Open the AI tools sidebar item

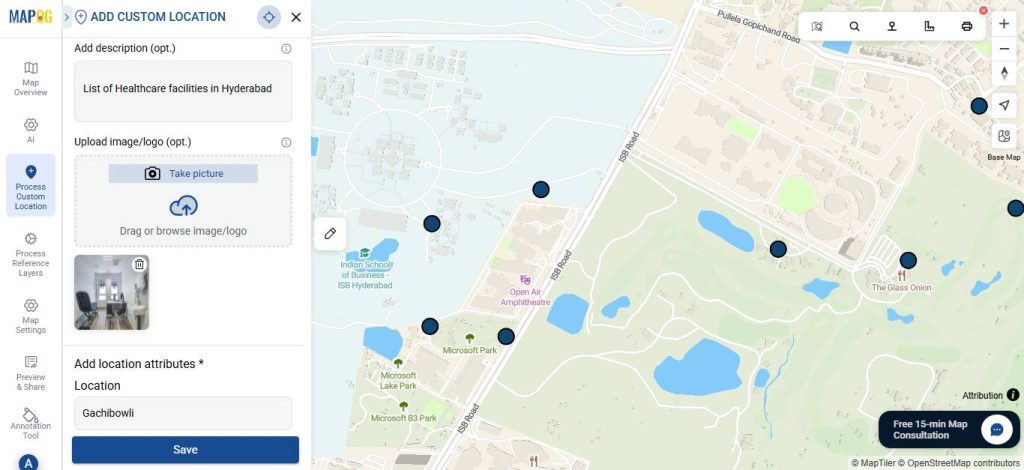pos(31,131)
